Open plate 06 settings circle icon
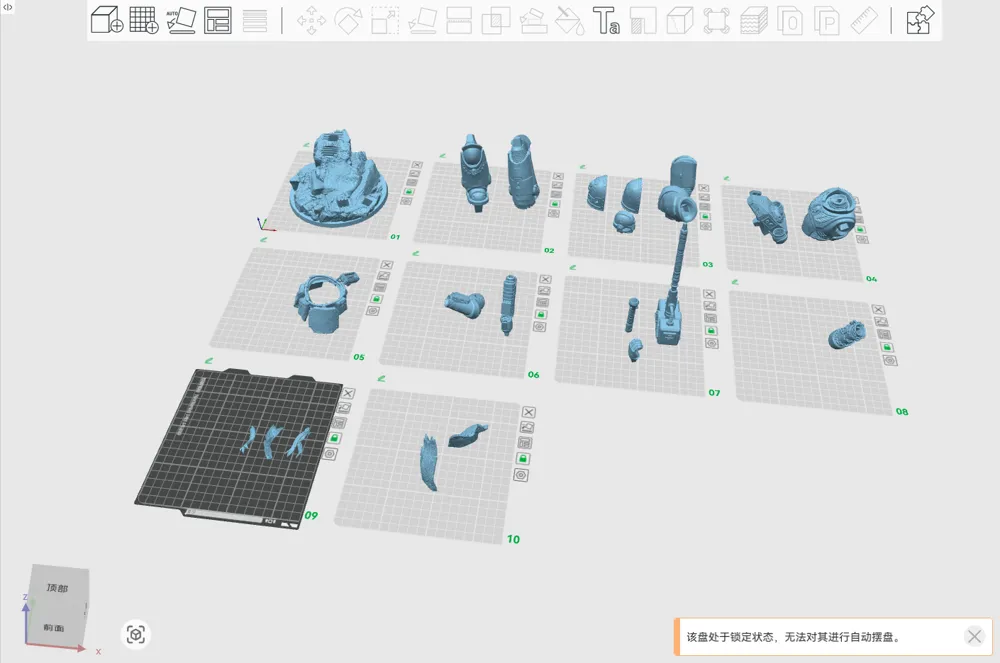The height and width of the screenshot is (663, 1000). tap(540, 326)
